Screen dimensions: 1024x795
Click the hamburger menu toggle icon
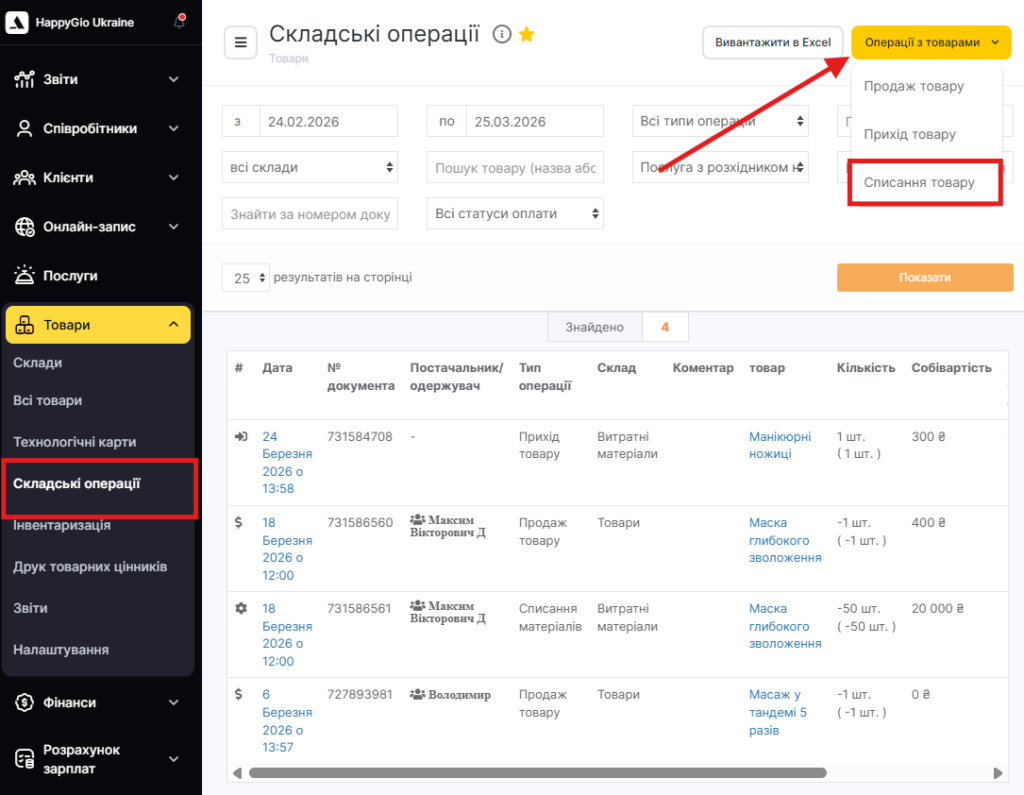tap(240, 42)
